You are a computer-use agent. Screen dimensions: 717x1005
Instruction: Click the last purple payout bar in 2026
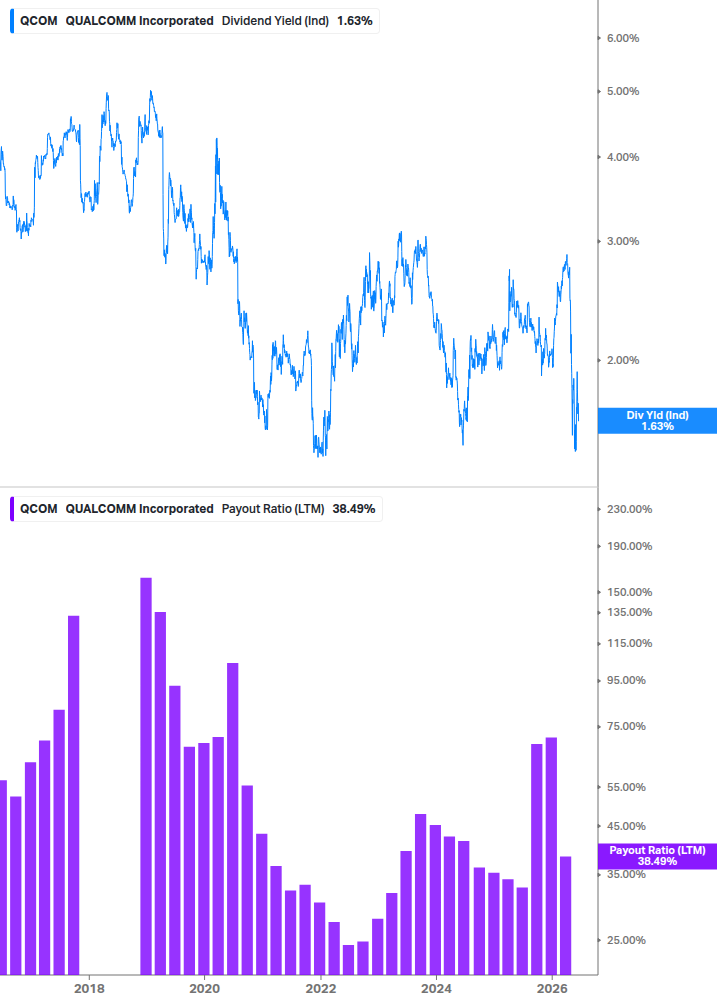565,915
